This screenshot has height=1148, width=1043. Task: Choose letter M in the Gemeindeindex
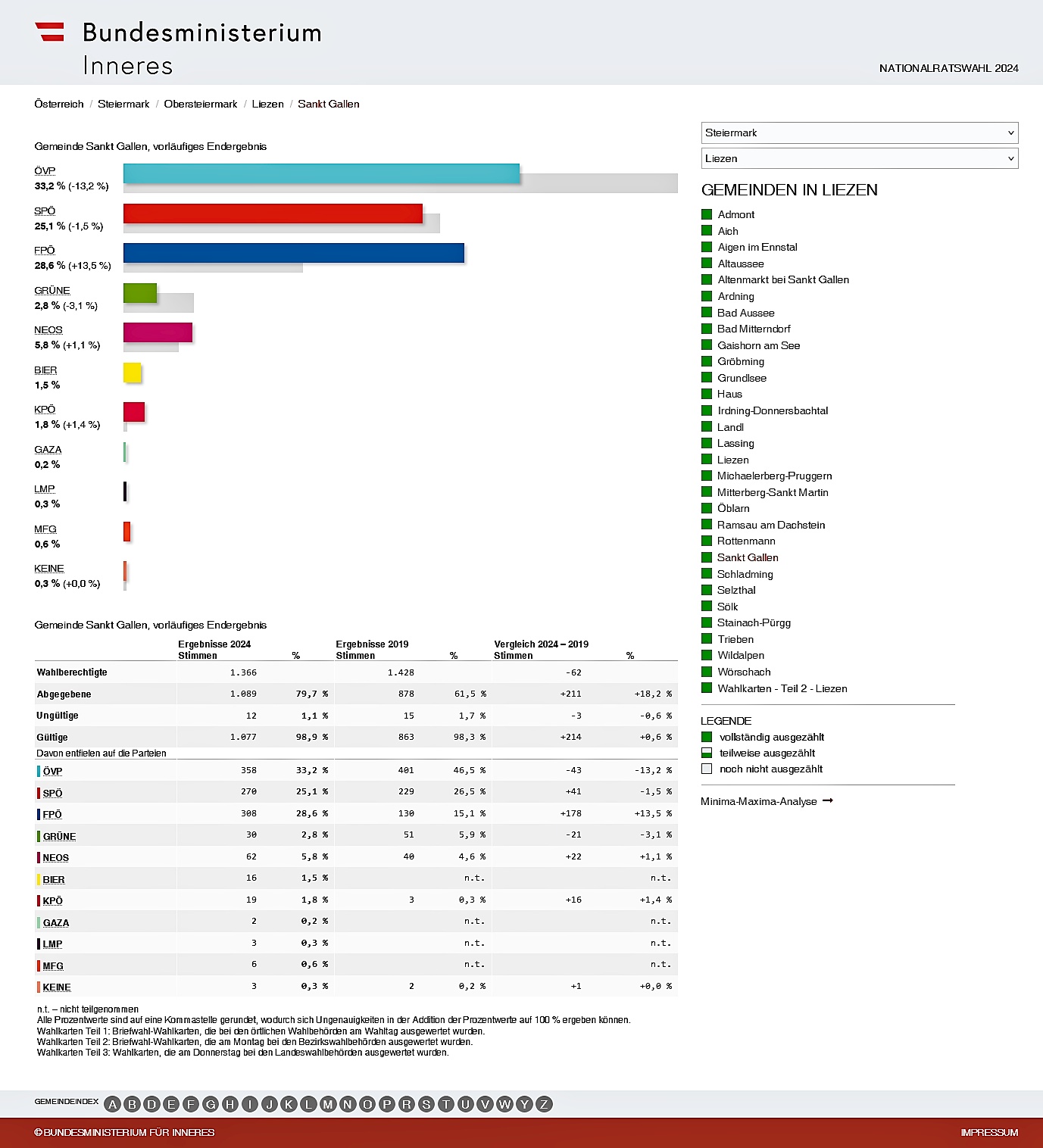[328, 1104]
